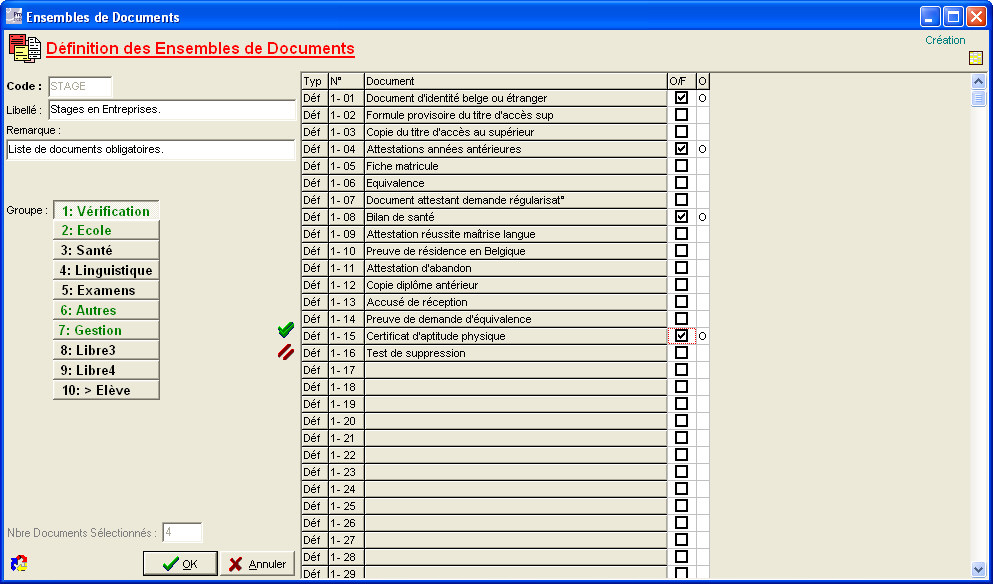Click the Définition des Ensembles de Documents heading

point(200,49)
